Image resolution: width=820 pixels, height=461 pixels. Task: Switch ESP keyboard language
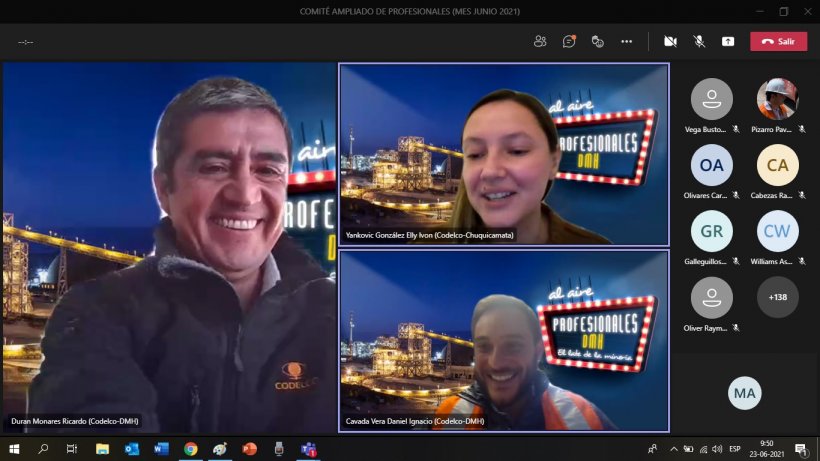point(735,449)
